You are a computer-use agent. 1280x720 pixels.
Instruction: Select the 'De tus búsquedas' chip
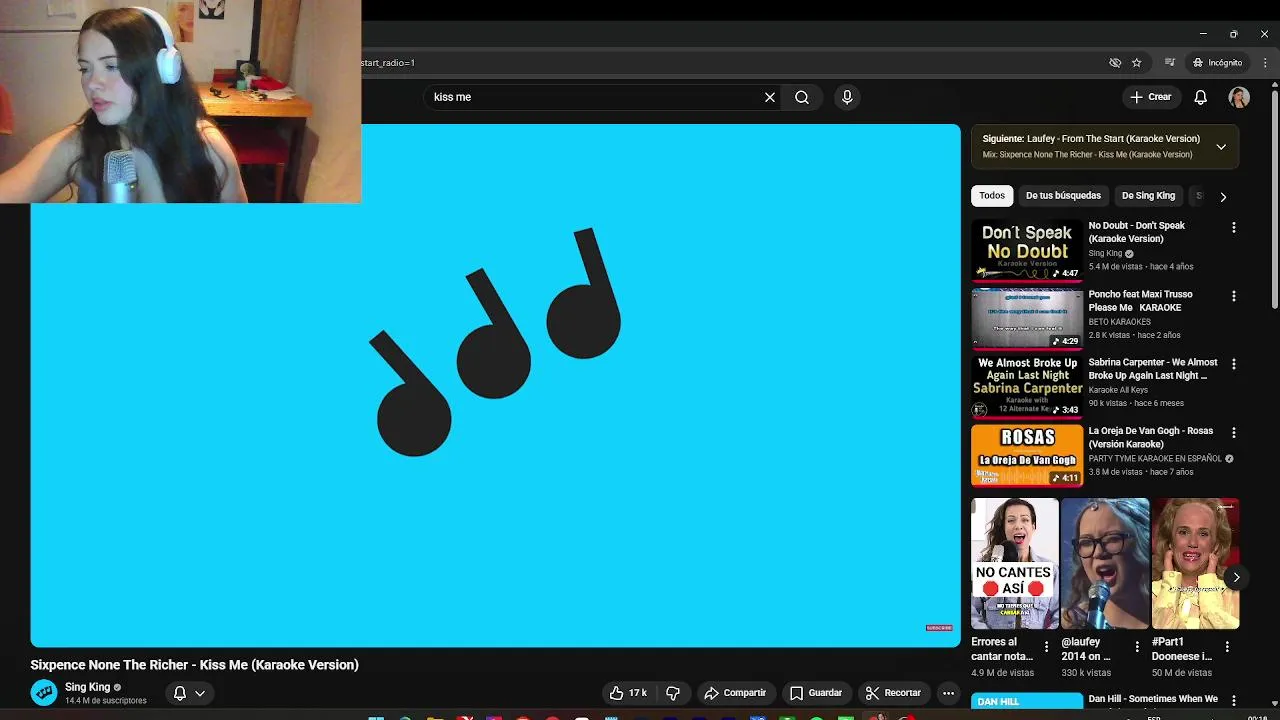(x=1063, y=196)
